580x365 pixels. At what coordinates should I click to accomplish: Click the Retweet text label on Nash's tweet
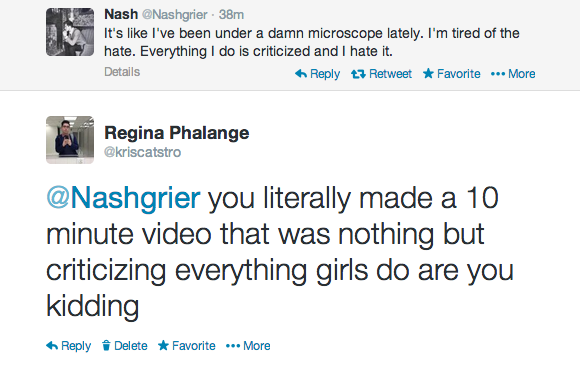tap(390, 74)
